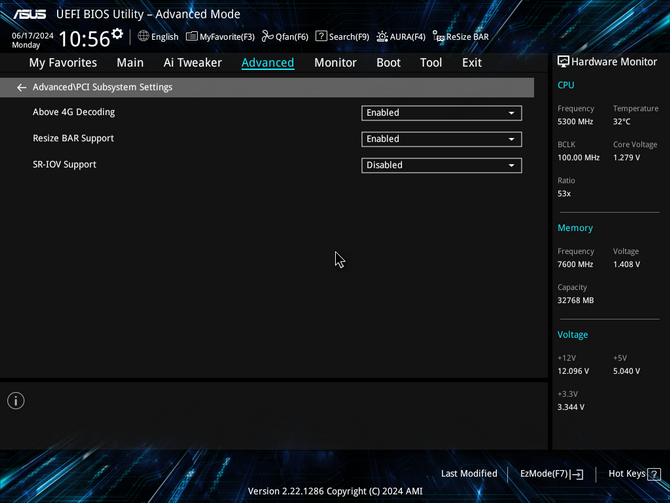Screen dimensions: 670x503
Task: Click the English language label
Action: point(165,37)
